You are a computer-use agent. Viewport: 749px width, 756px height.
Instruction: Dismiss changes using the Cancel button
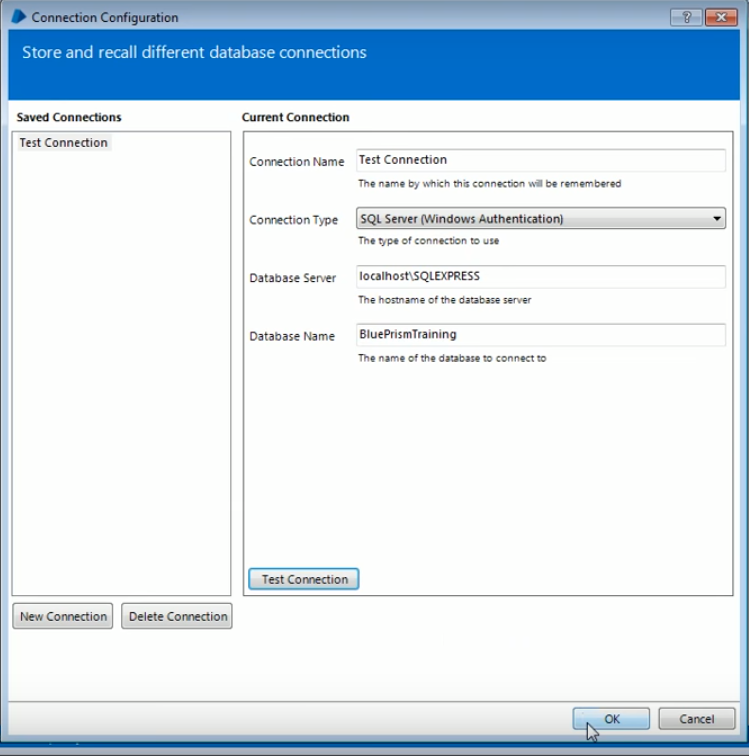click(696, 718)
